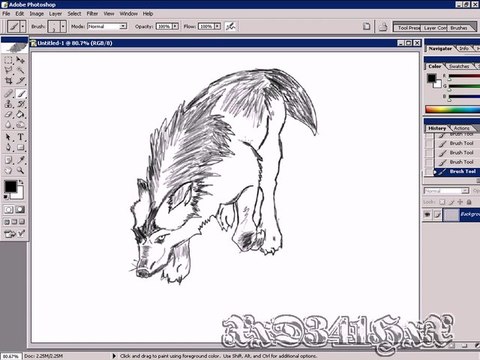Image resolution: width=480 pixels, height=360 pixels.
Task: Enable Edit in Quick Mask Mode
Action: click(20, 209)
